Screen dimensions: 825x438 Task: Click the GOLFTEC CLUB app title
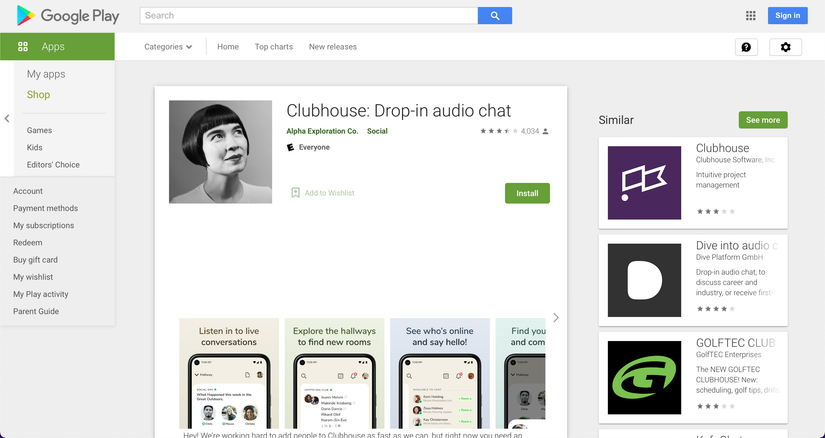(736, 343)
